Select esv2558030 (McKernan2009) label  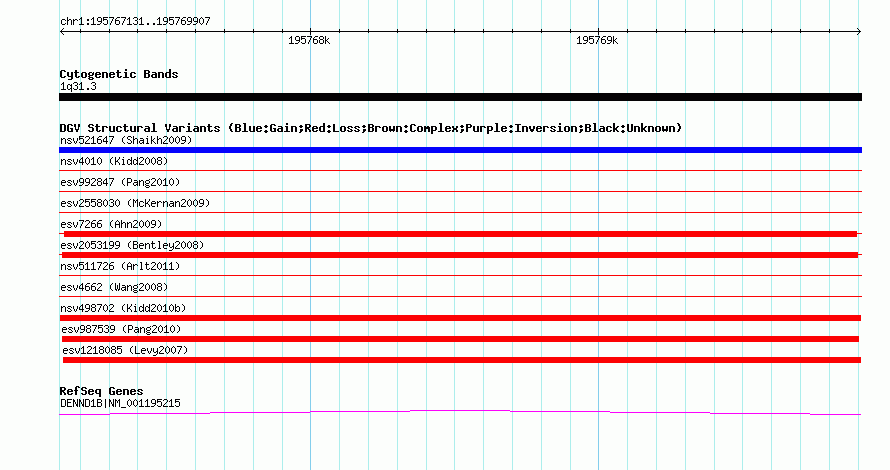(135, 203)
